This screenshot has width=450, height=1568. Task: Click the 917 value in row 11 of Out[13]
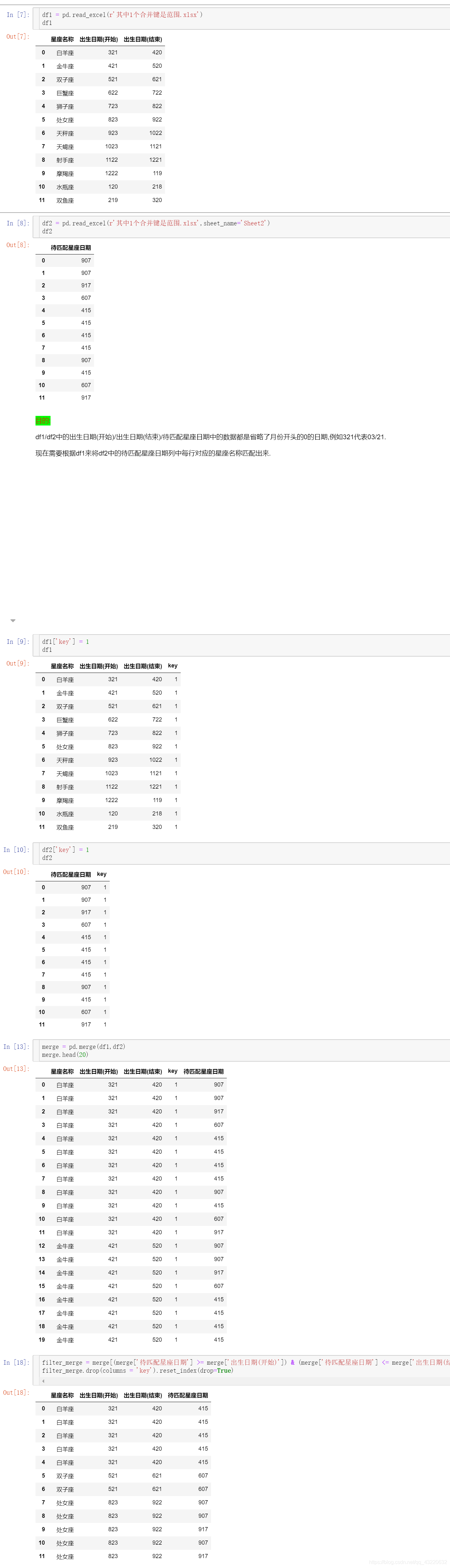coord(219,1232)
